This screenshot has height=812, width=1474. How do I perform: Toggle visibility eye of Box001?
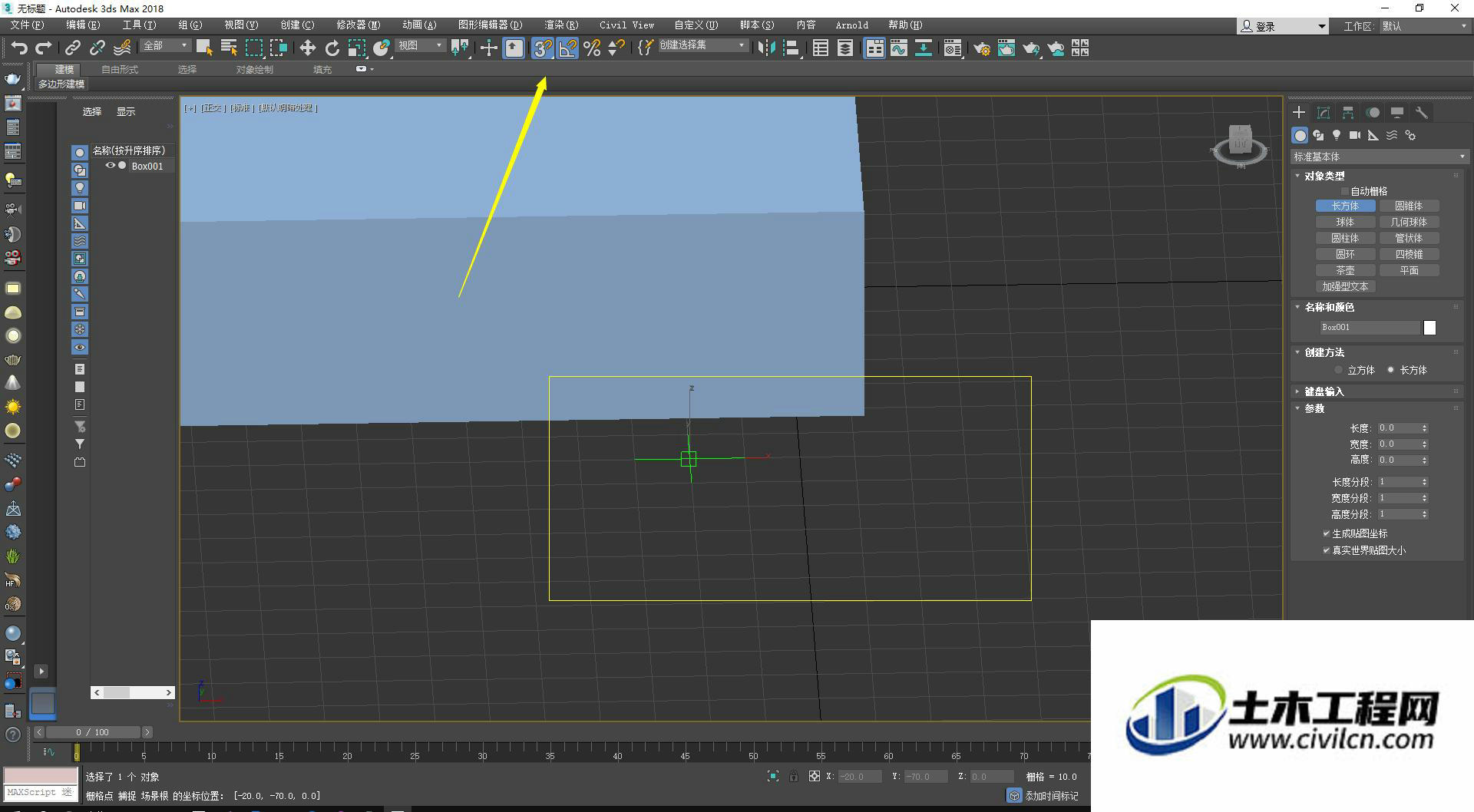pos(111,166)
